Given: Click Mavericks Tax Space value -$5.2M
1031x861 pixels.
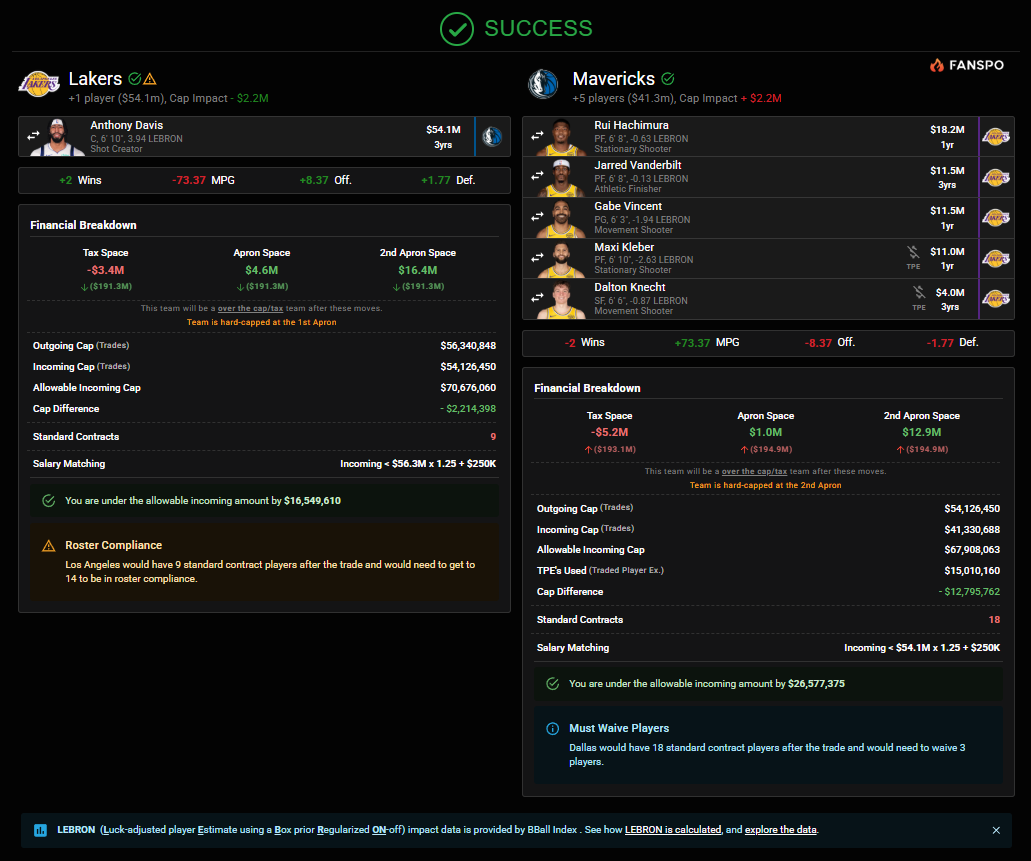Looking at the screenshot, I should click(610, 433).
